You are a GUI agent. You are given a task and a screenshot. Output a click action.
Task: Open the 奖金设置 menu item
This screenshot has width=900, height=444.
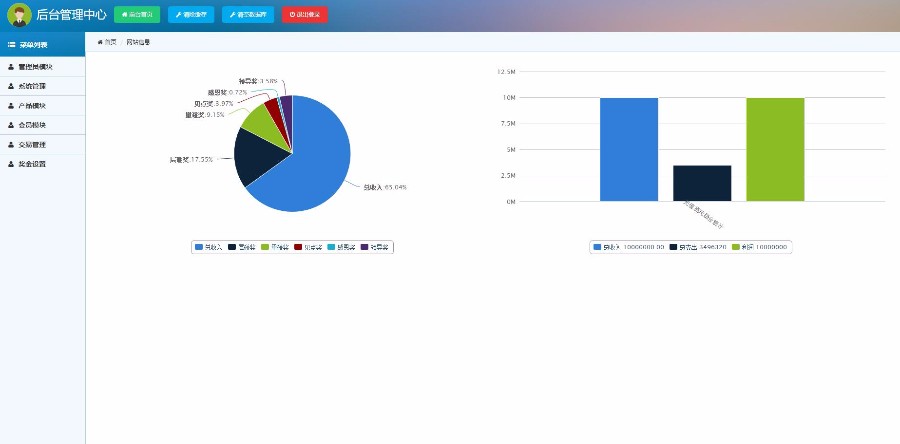[42, 164]
